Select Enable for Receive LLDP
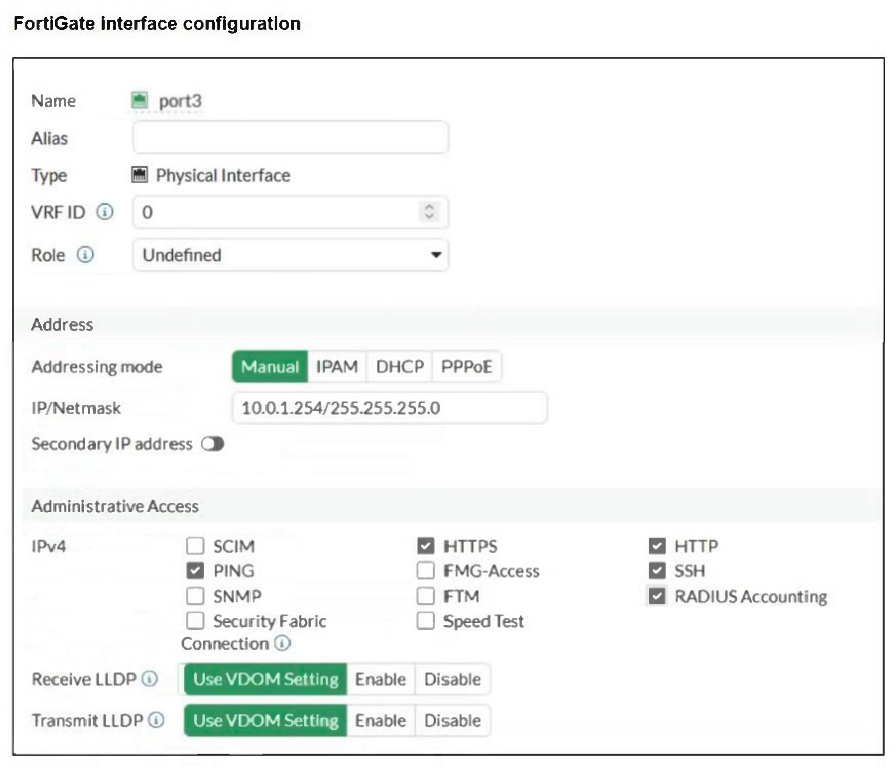 pyautogui.click(x=381, y=679)
